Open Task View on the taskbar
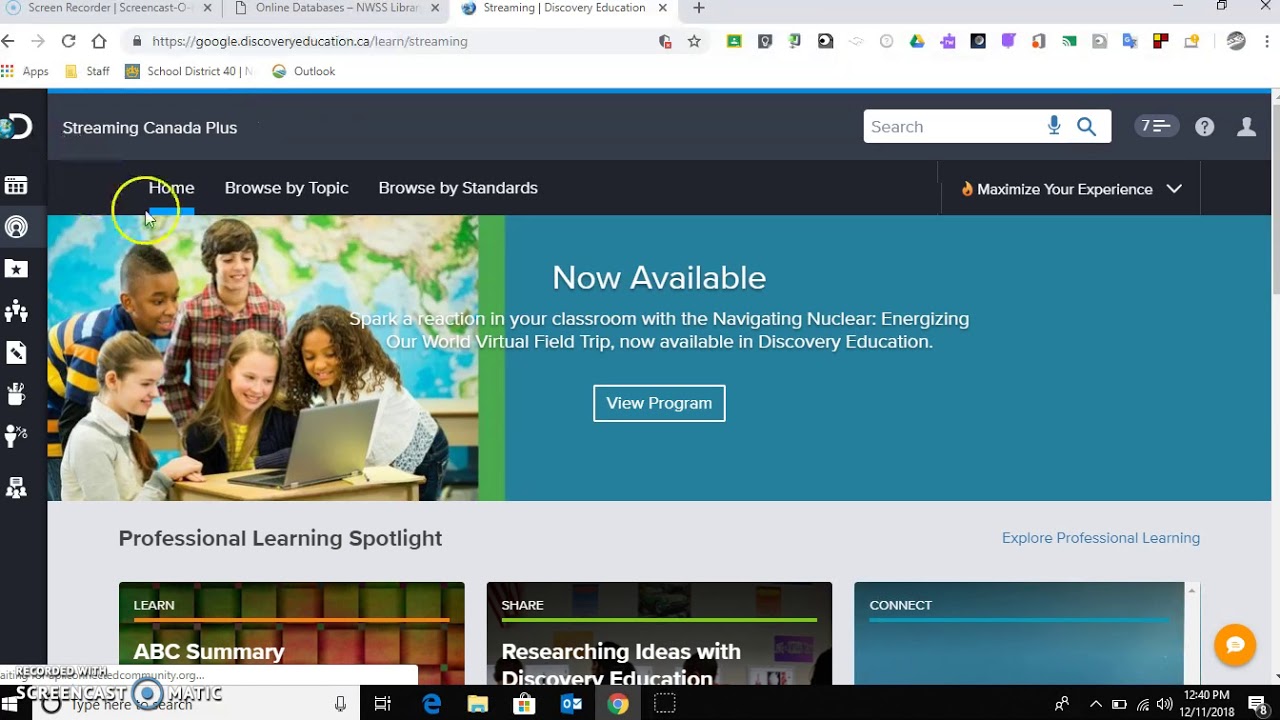The width and height of the screenshot is (1280, 720). pyautogui.click(x=382, y=704)
